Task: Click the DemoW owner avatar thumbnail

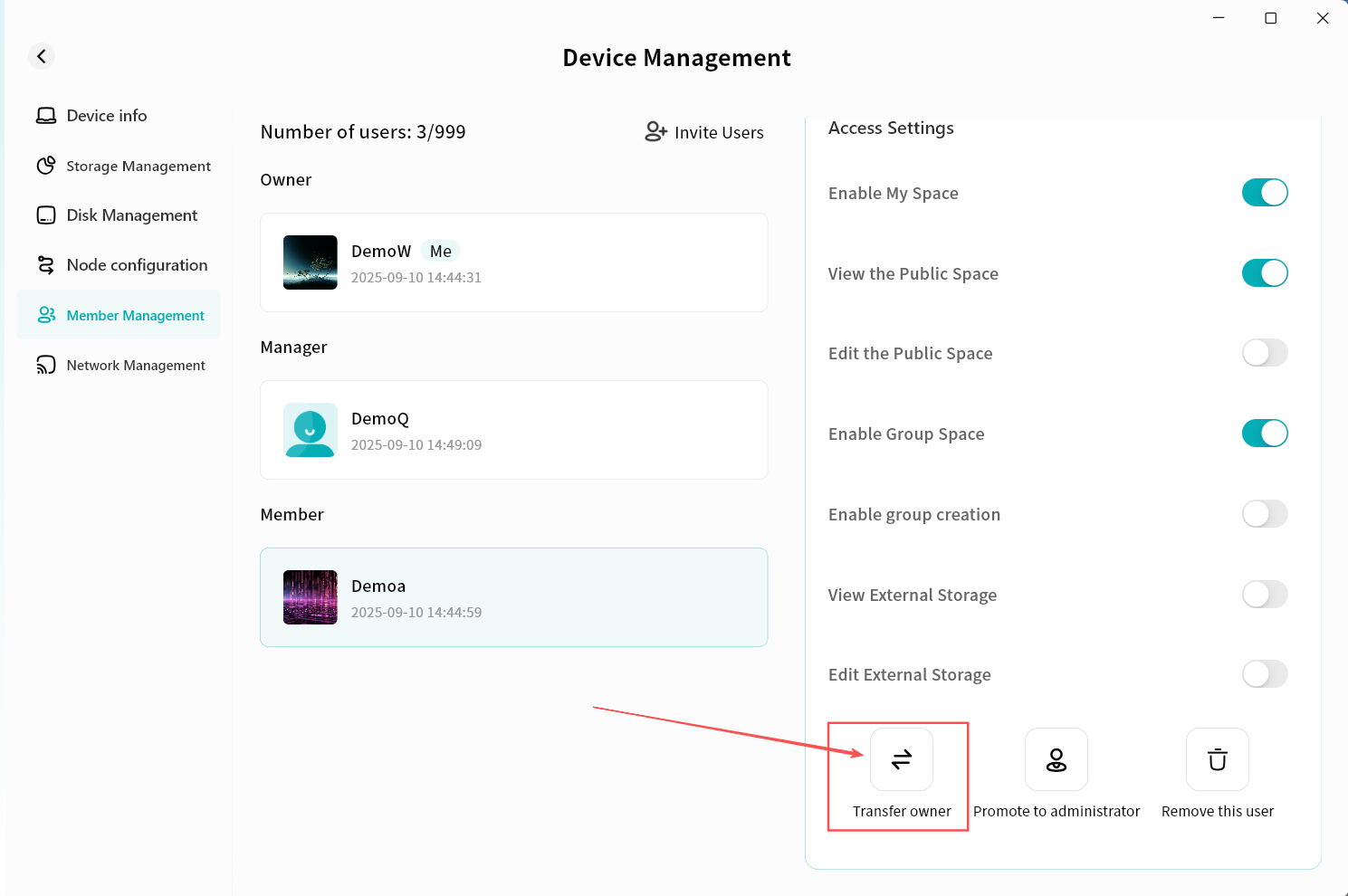Action: coord(311,262)
